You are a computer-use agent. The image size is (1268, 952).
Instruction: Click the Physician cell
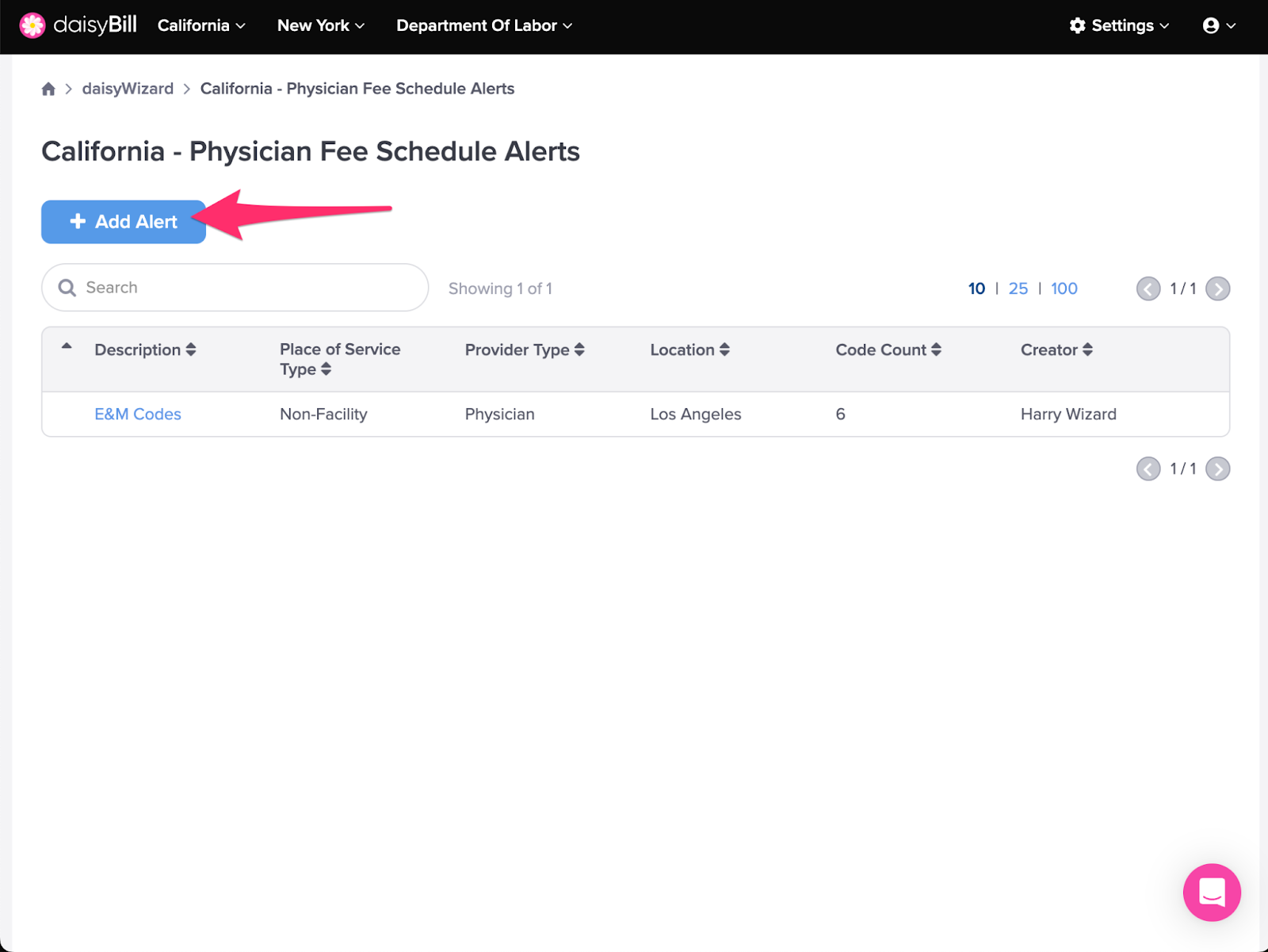[x=500, y=415]
